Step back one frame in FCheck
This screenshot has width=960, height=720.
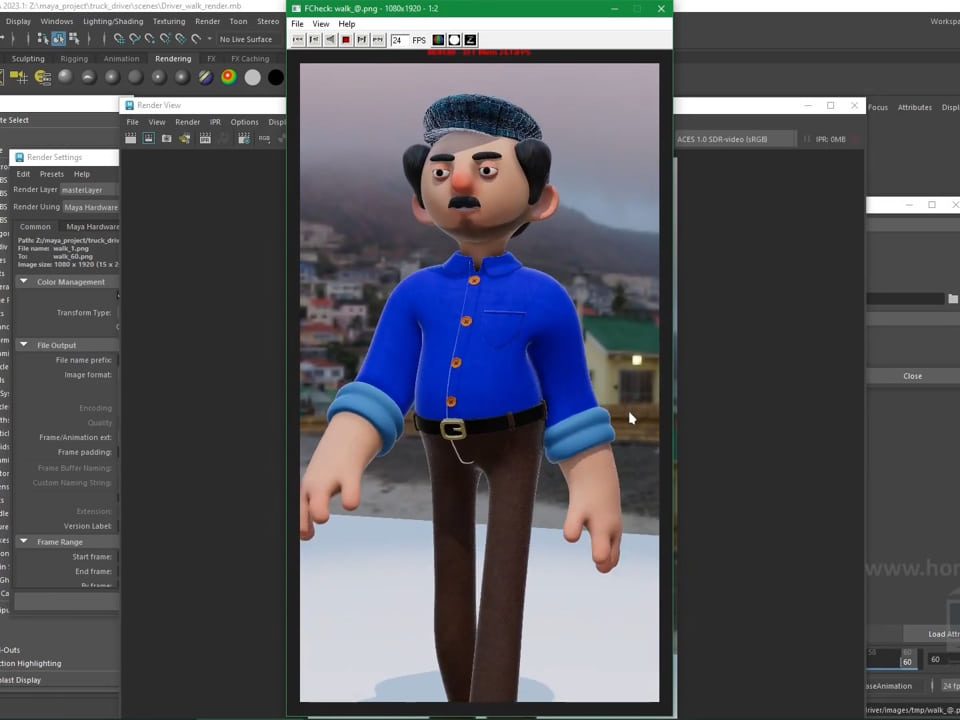[314, 40]
